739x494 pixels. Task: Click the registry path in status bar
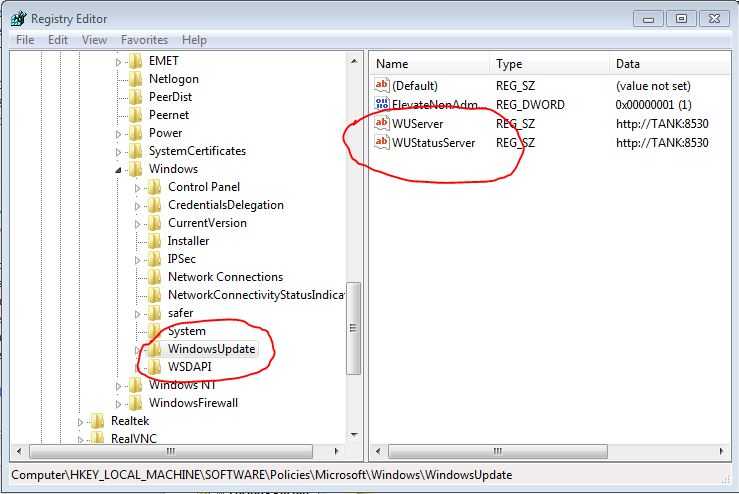tap(262, 475)
